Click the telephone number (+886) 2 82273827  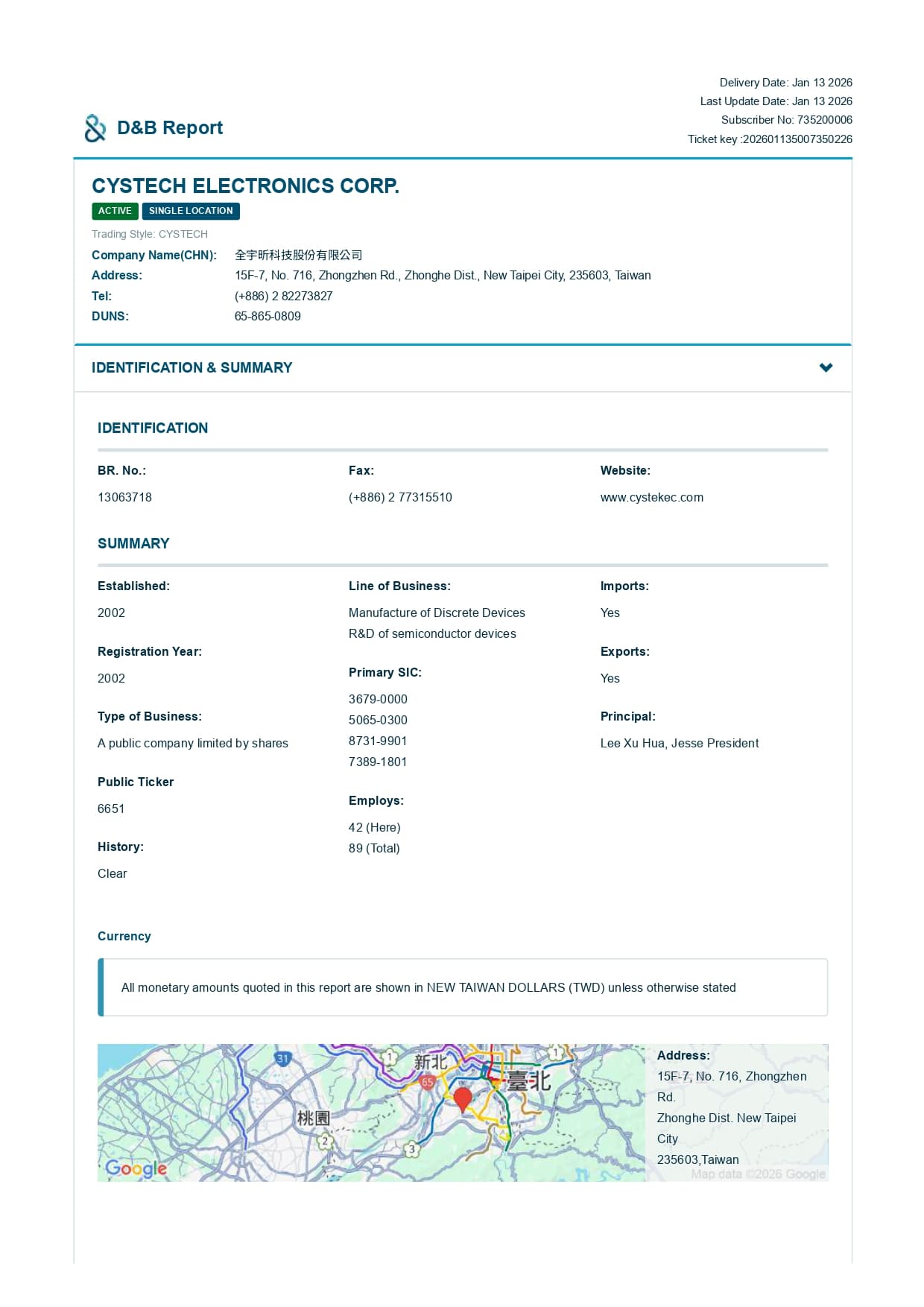(x=283, y=296)
